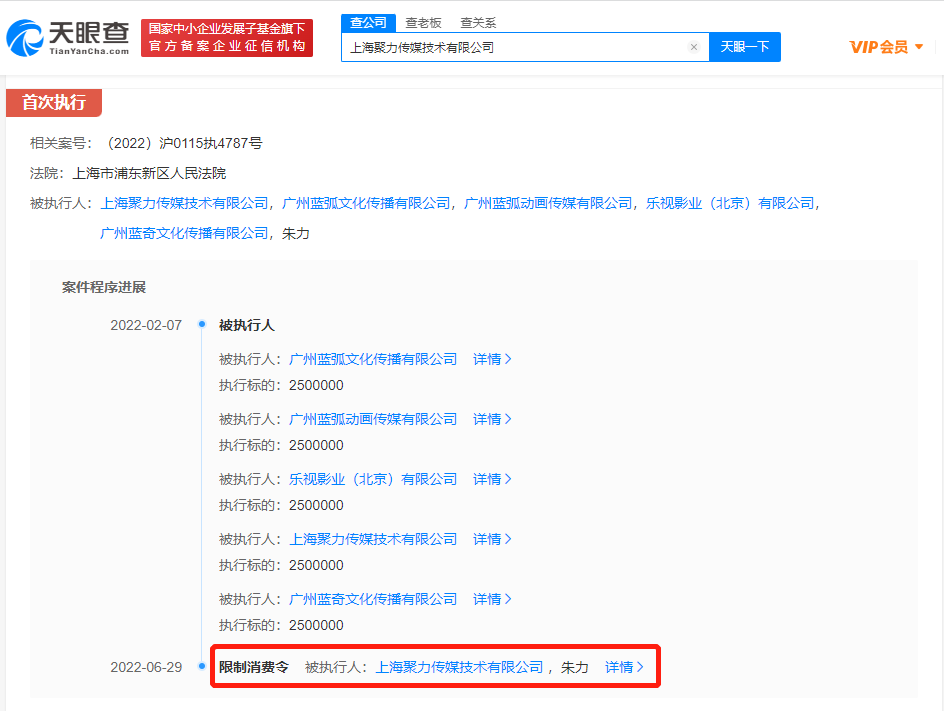
Task: Click the date 2022-06-29
Action: [146, 668]
